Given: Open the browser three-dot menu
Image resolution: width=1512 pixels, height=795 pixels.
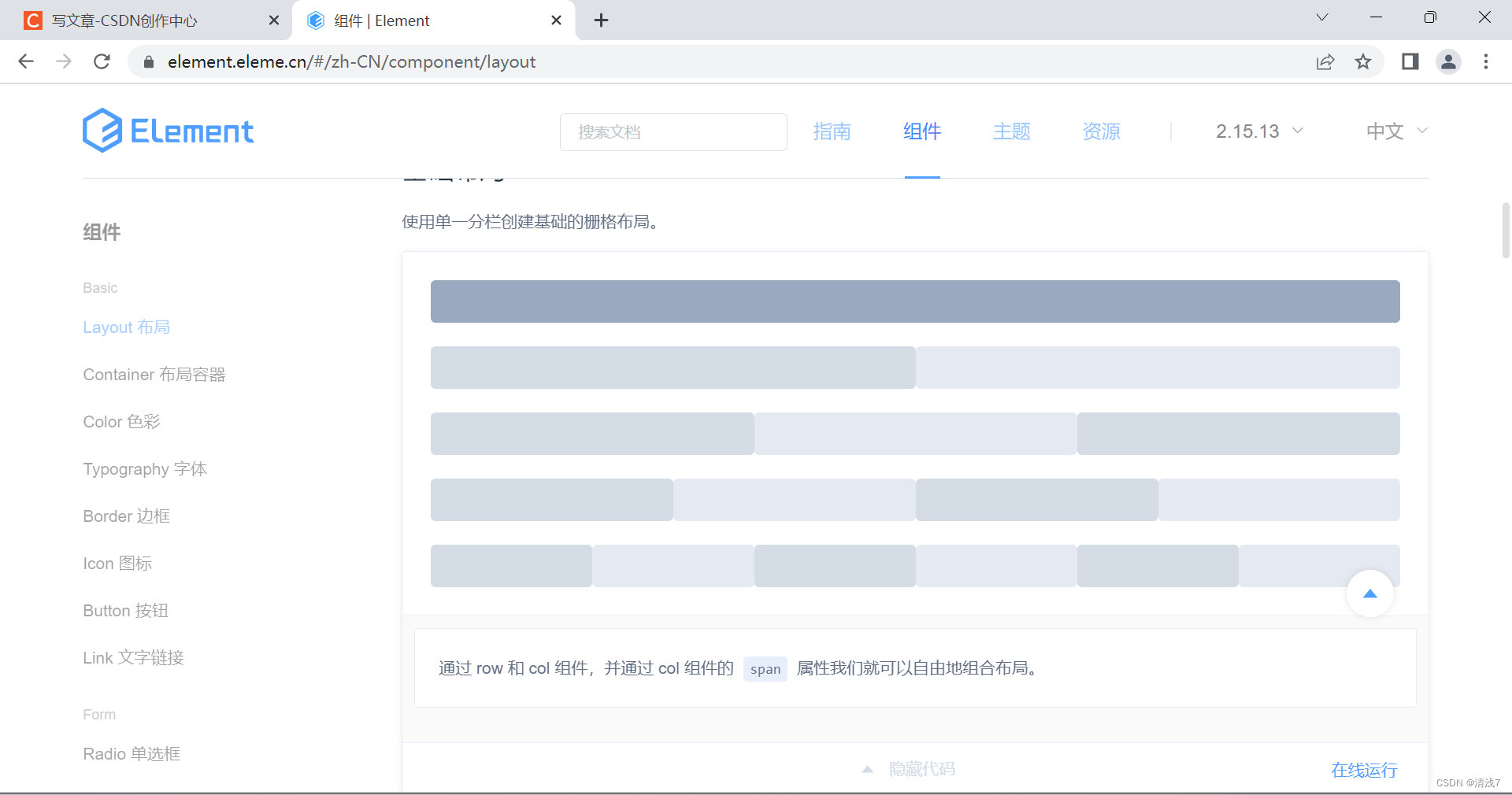Looking at the screenshot, I should 1487,61.
